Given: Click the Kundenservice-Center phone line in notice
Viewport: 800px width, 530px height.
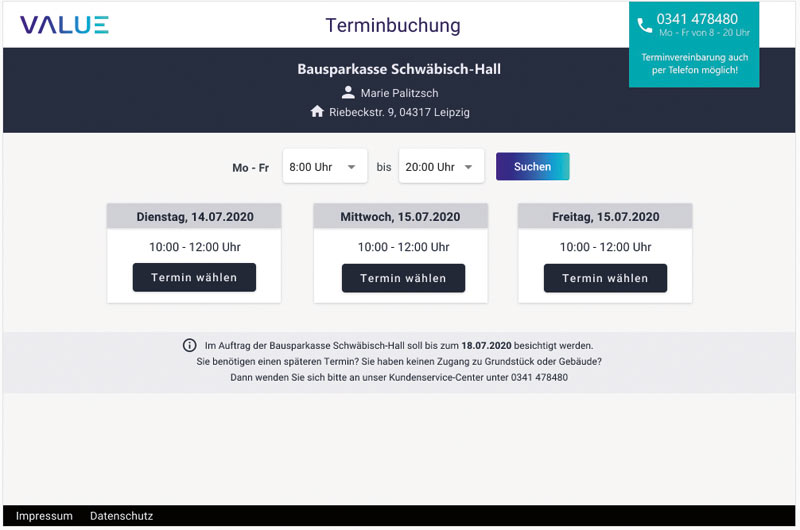Looking at the screenshot, I should point(399,377).
